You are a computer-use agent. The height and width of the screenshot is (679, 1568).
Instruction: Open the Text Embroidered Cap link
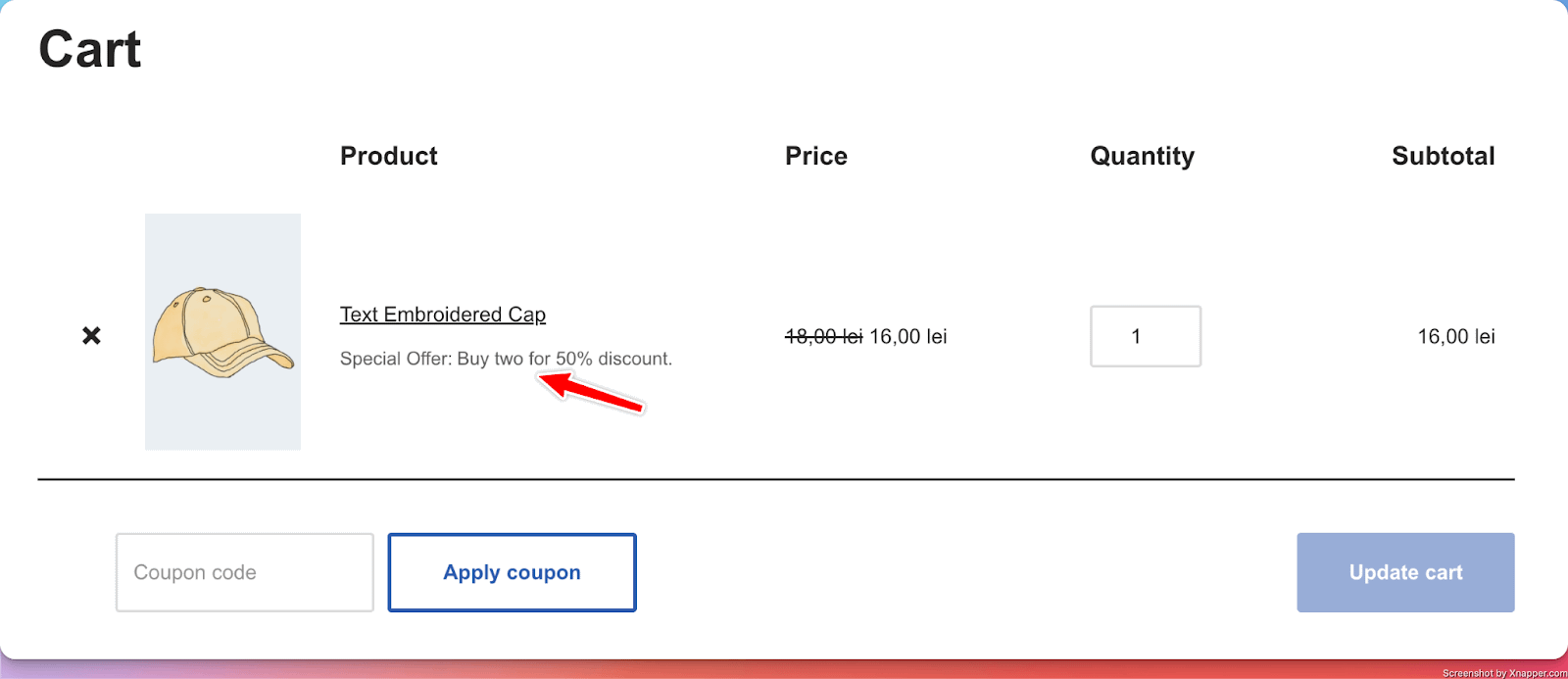click(442, 315)
